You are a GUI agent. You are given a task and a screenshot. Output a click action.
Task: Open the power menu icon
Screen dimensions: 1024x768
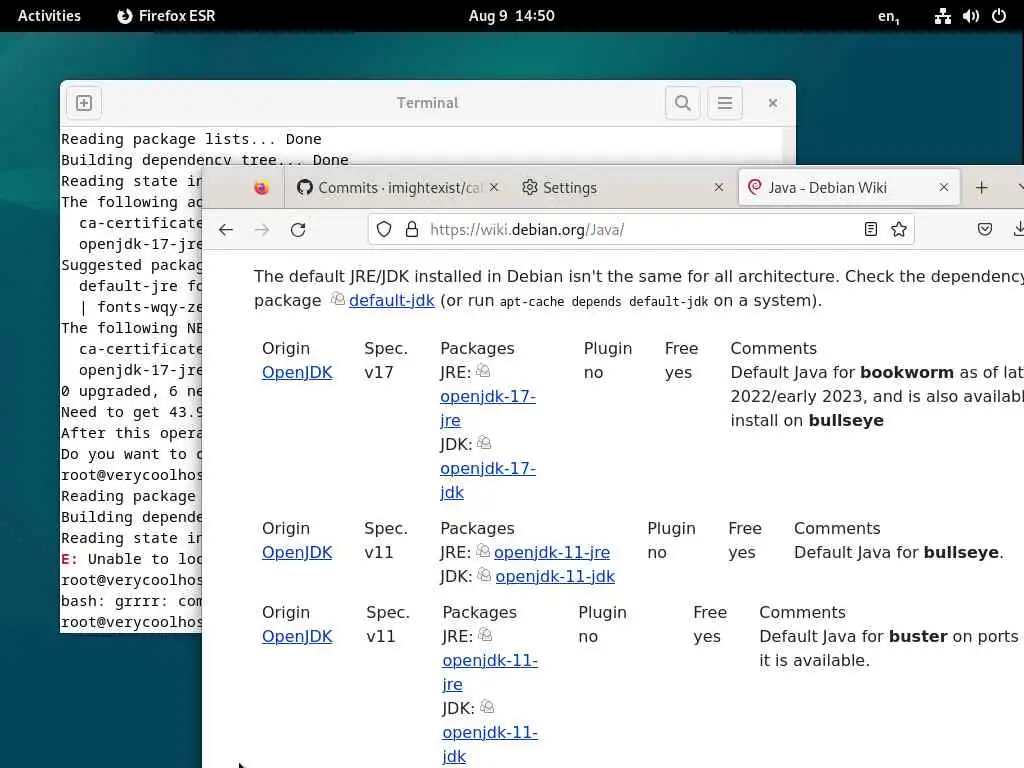(999, 16)
